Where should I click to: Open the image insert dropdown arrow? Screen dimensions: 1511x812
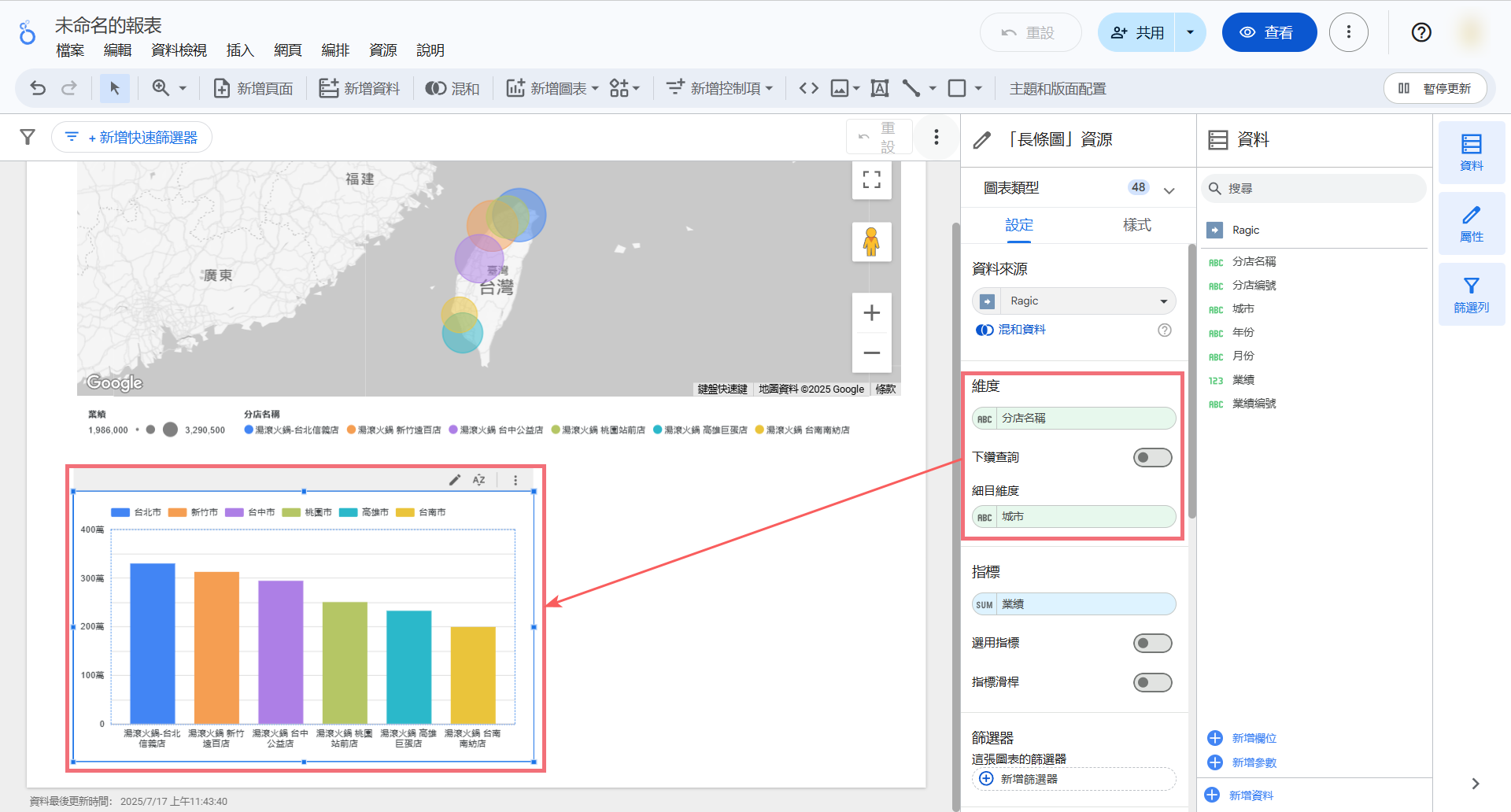857,88
